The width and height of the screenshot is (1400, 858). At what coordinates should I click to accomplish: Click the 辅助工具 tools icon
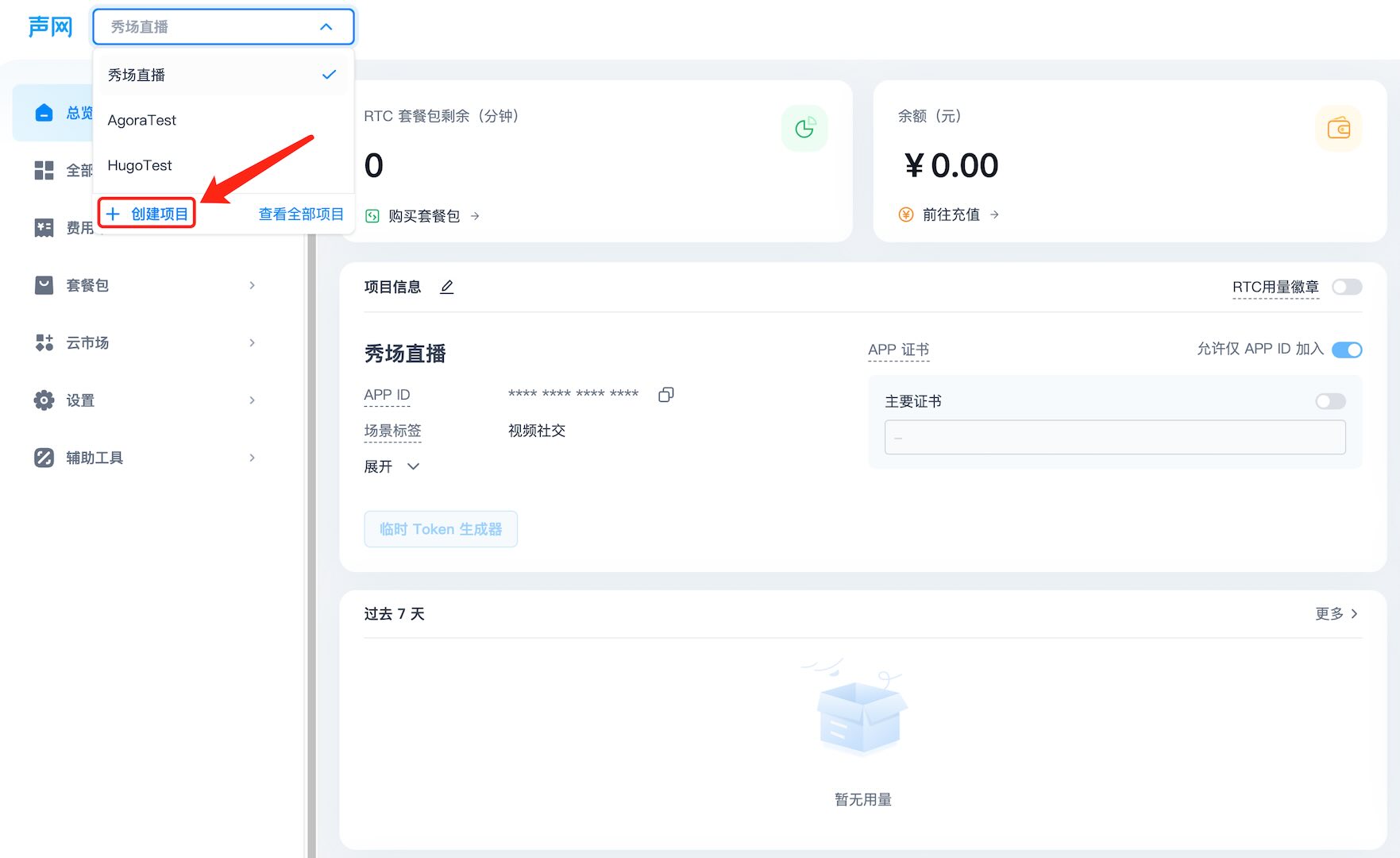pos(44,458)
